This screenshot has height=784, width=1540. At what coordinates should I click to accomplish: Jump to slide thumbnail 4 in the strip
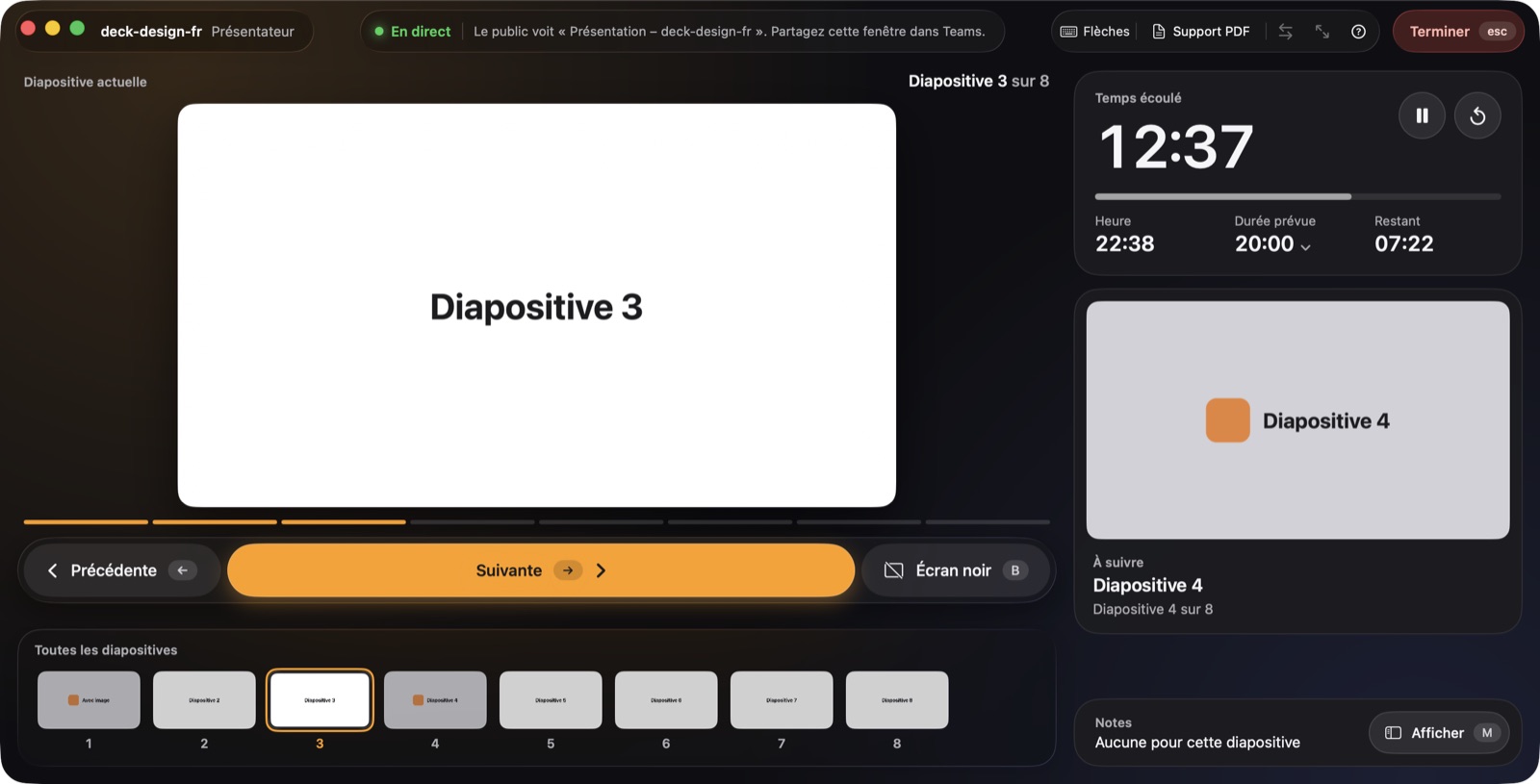pos(435,700)
